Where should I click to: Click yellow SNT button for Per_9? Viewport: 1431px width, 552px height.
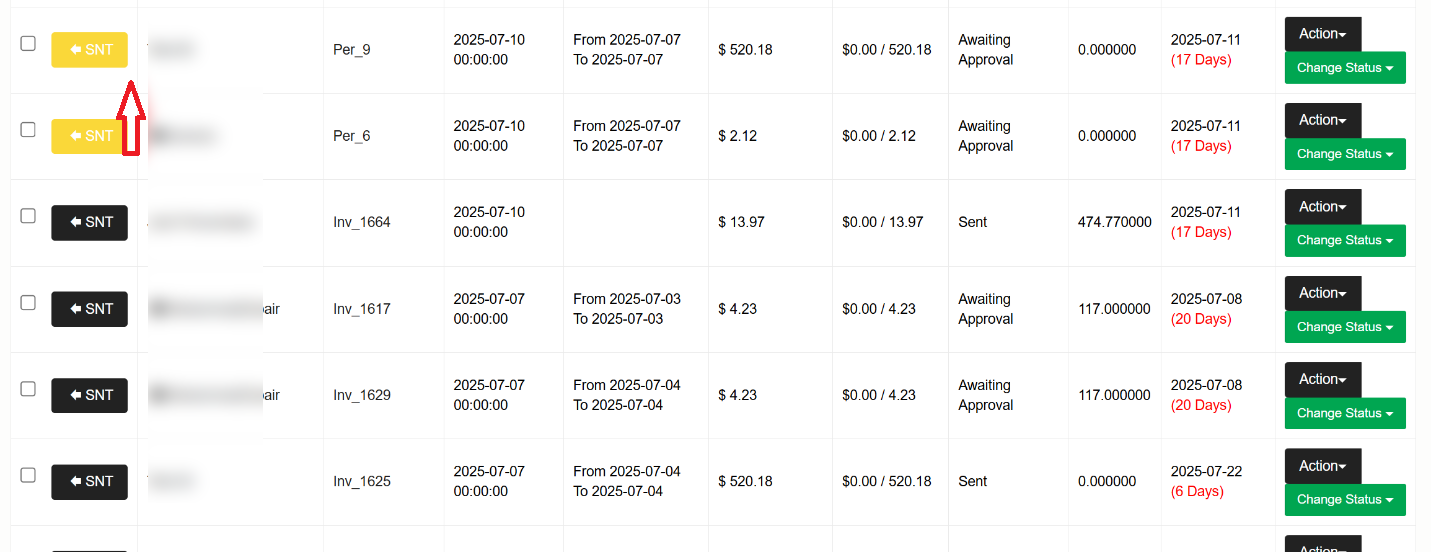[89, 49]
